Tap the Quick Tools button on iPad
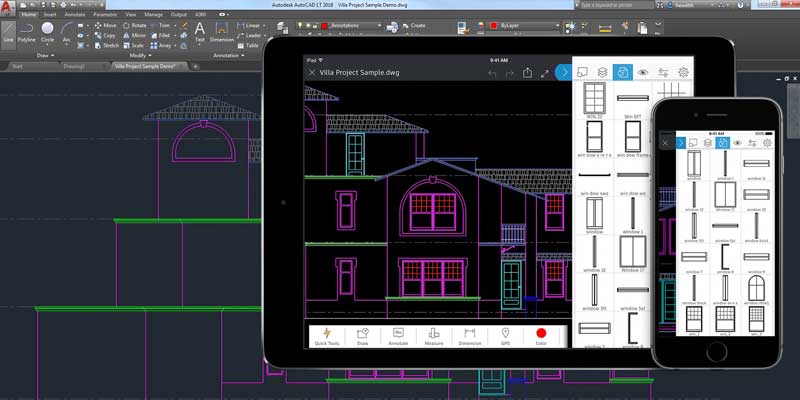Image resolution: width=800 pixels, height=400 pixels. click(x=327, y=337)
